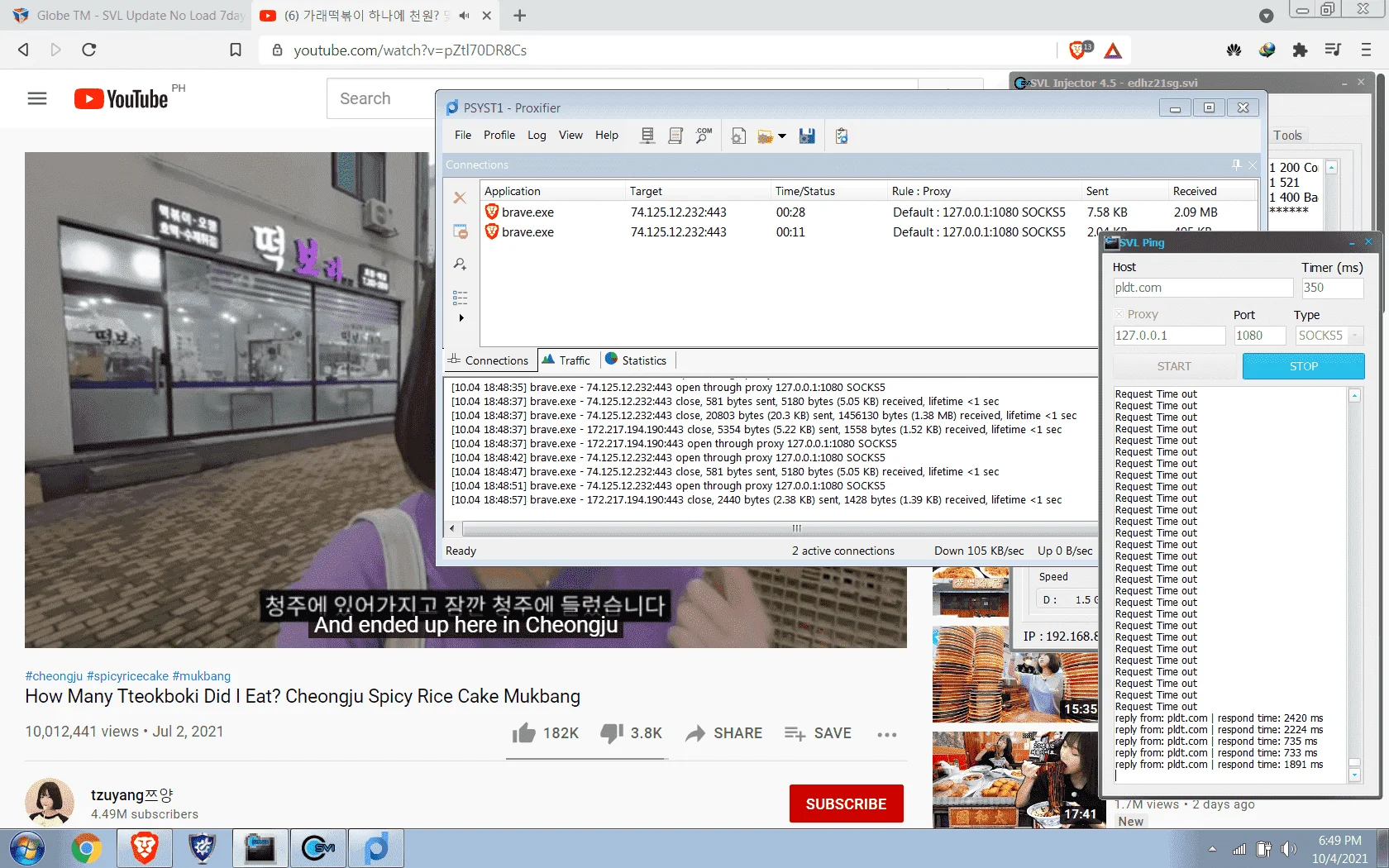Click the Brave Shields lion icon in address bar
The image size is (1389, 868).
(x=1078, y=50)
